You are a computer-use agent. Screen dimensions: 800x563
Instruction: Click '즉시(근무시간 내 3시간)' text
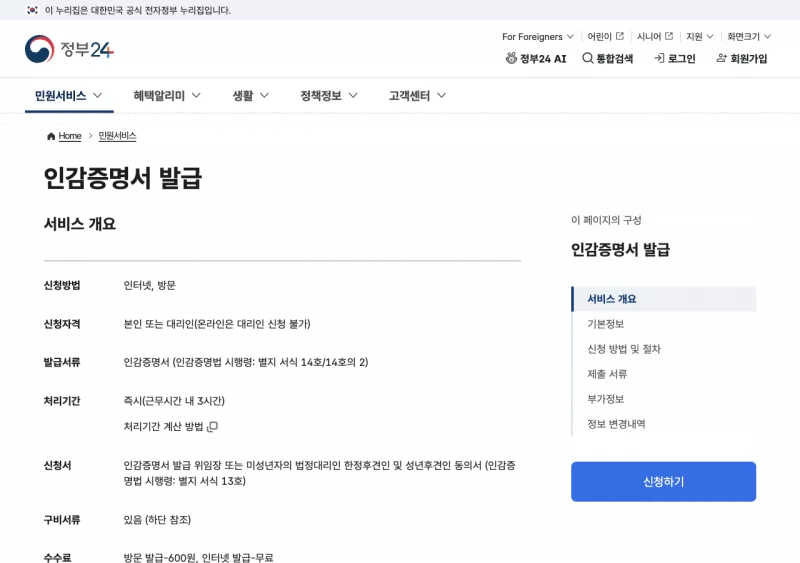(x=174, y=401)
